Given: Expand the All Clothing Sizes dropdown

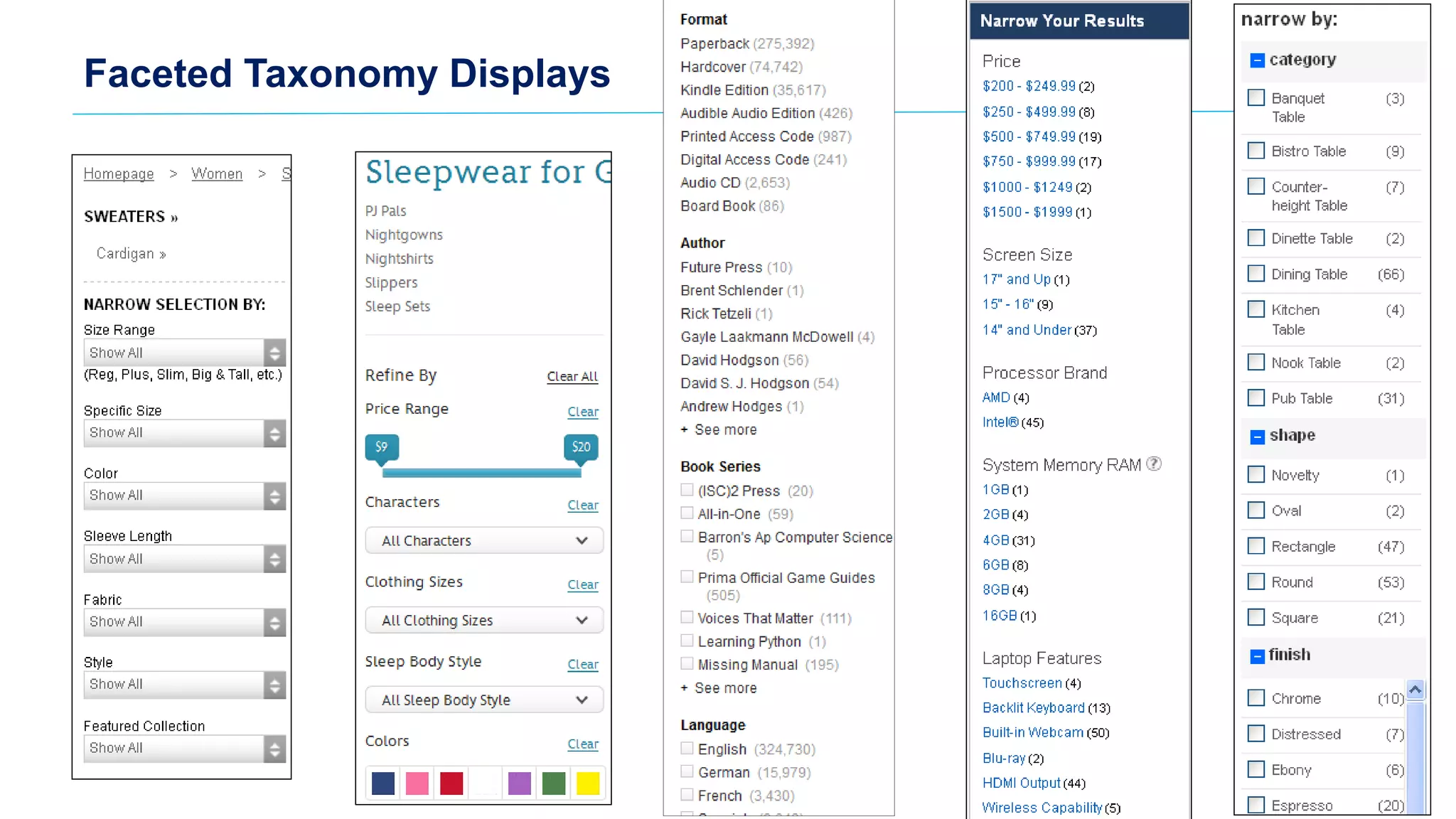Looking at the screenshot, I should coord(484,620).
